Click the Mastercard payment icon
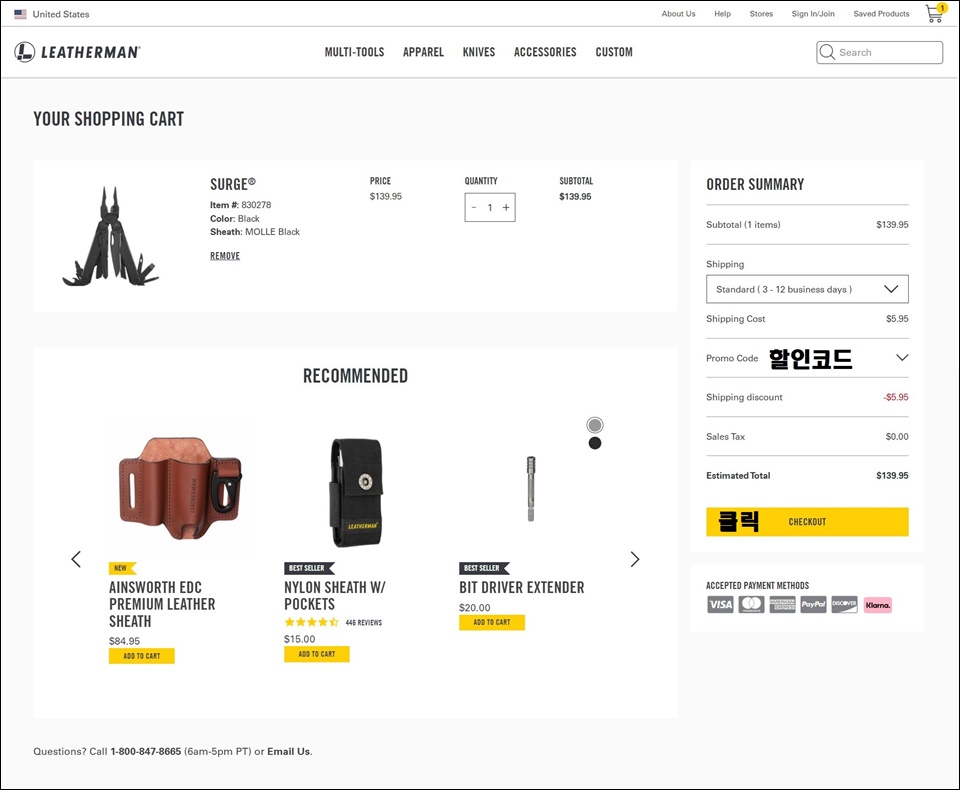Viewport: 960px width, 790px height. pos(751,605)
